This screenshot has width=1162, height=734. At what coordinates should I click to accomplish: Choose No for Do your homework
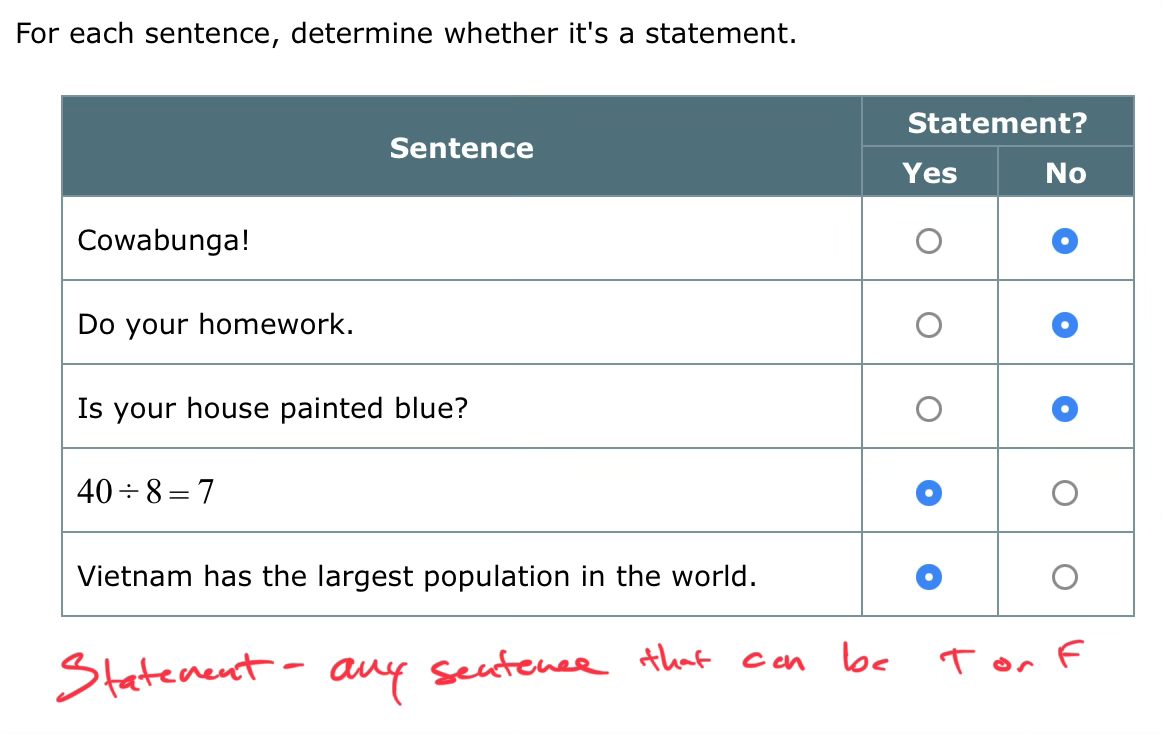(1065, 325)
